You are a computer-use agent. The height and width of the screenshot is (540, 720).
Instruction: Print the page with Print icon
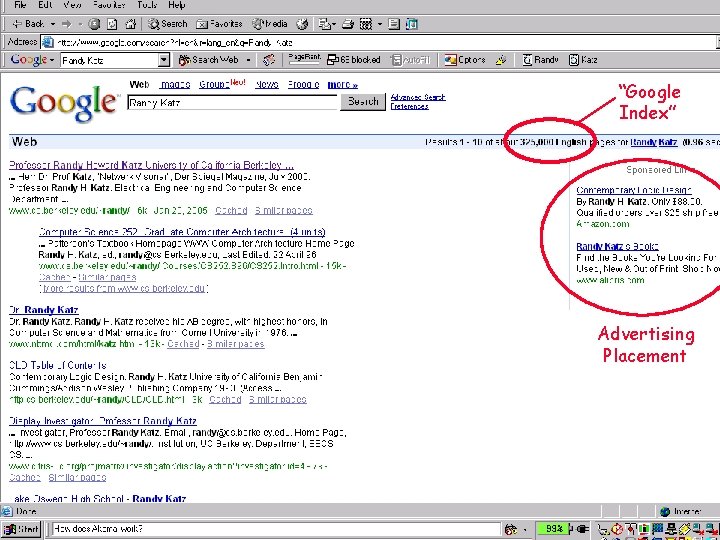[x=348, y=24]
